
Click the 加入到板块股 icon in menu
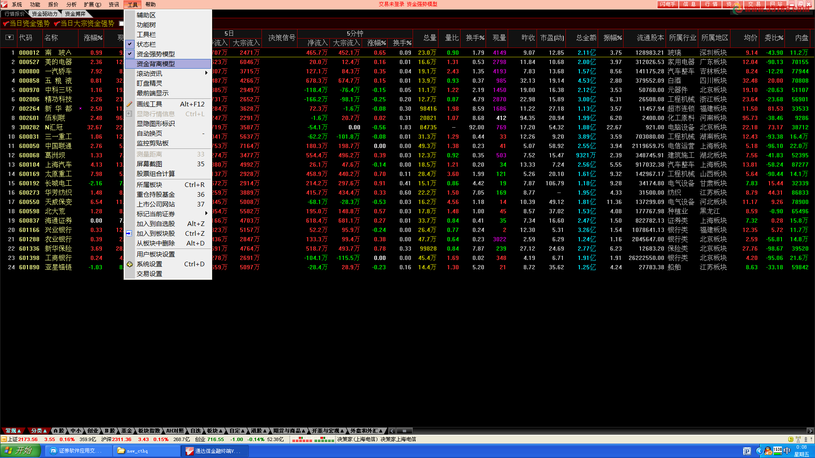129,234
